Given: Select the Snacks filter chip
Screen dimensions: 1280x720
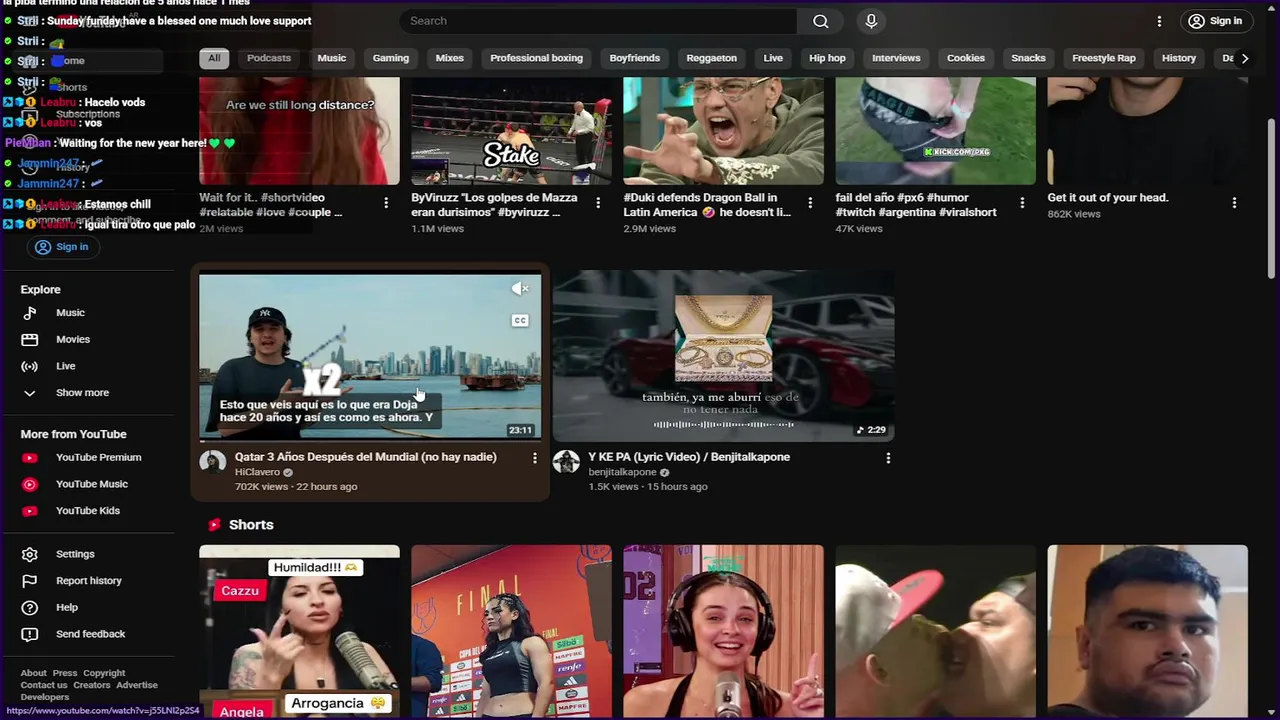Looking at the screenshot, I should (x=1028, y=58).
